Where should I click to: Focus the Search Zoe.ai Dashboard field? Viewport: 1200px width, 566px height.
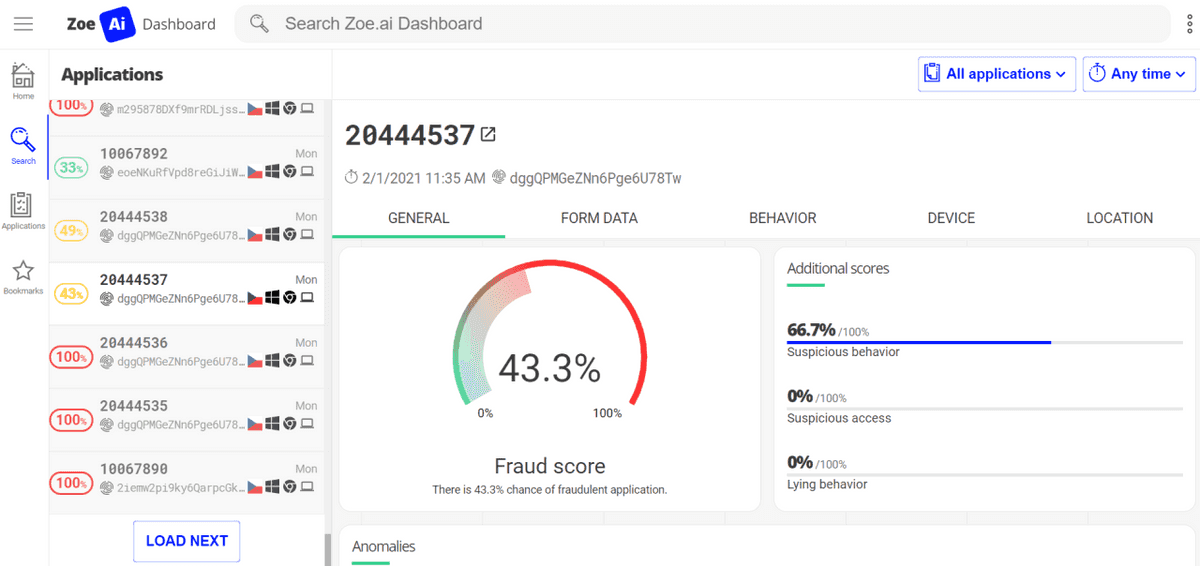(x=702, y=23)
